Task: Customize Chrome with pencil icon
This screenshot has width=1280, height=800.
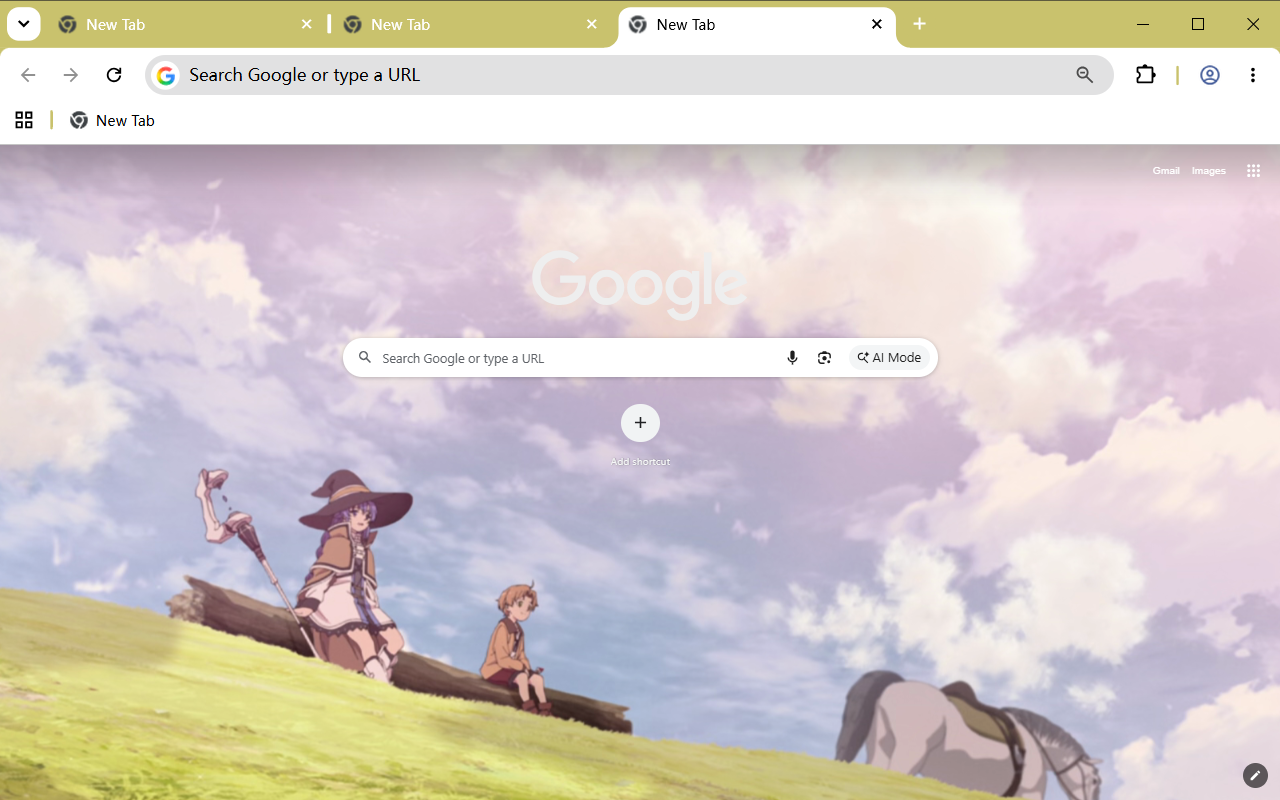Action: tap(1255, 775)
